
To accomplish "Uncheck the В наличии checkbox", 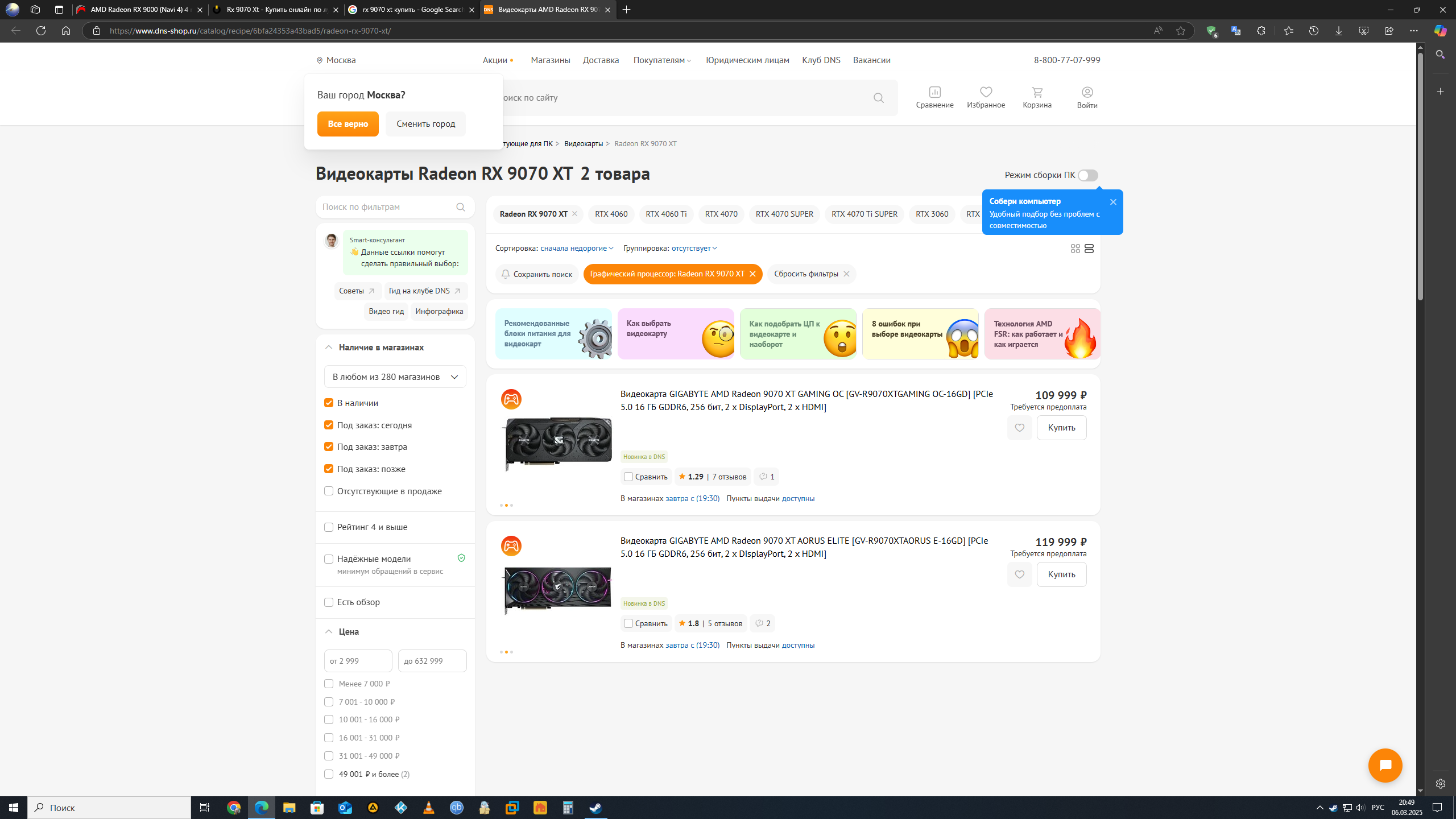I will [329, 403].
